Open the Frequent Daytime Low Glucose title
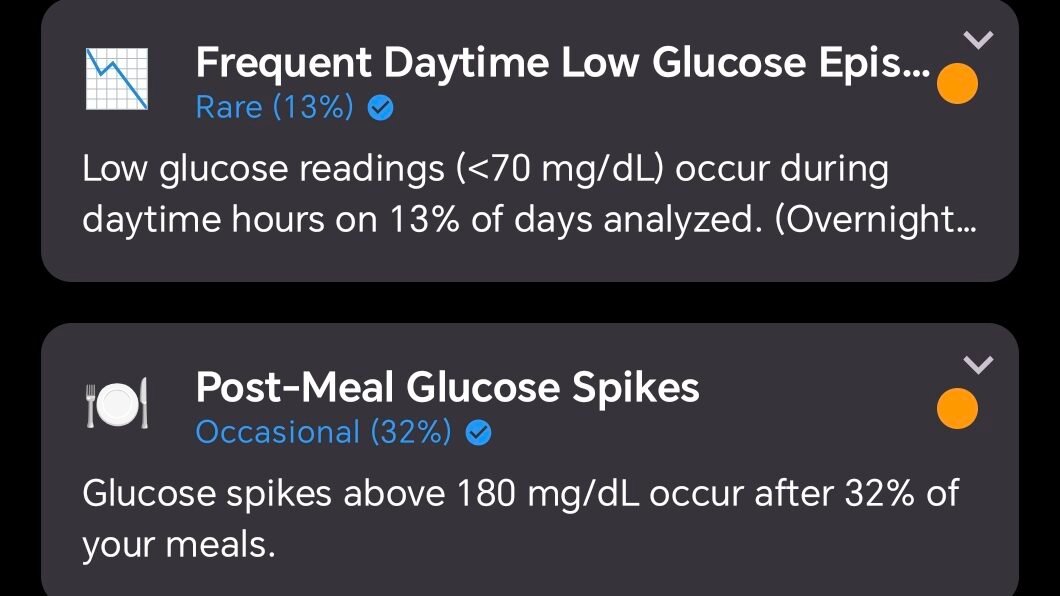 [562, 64]
